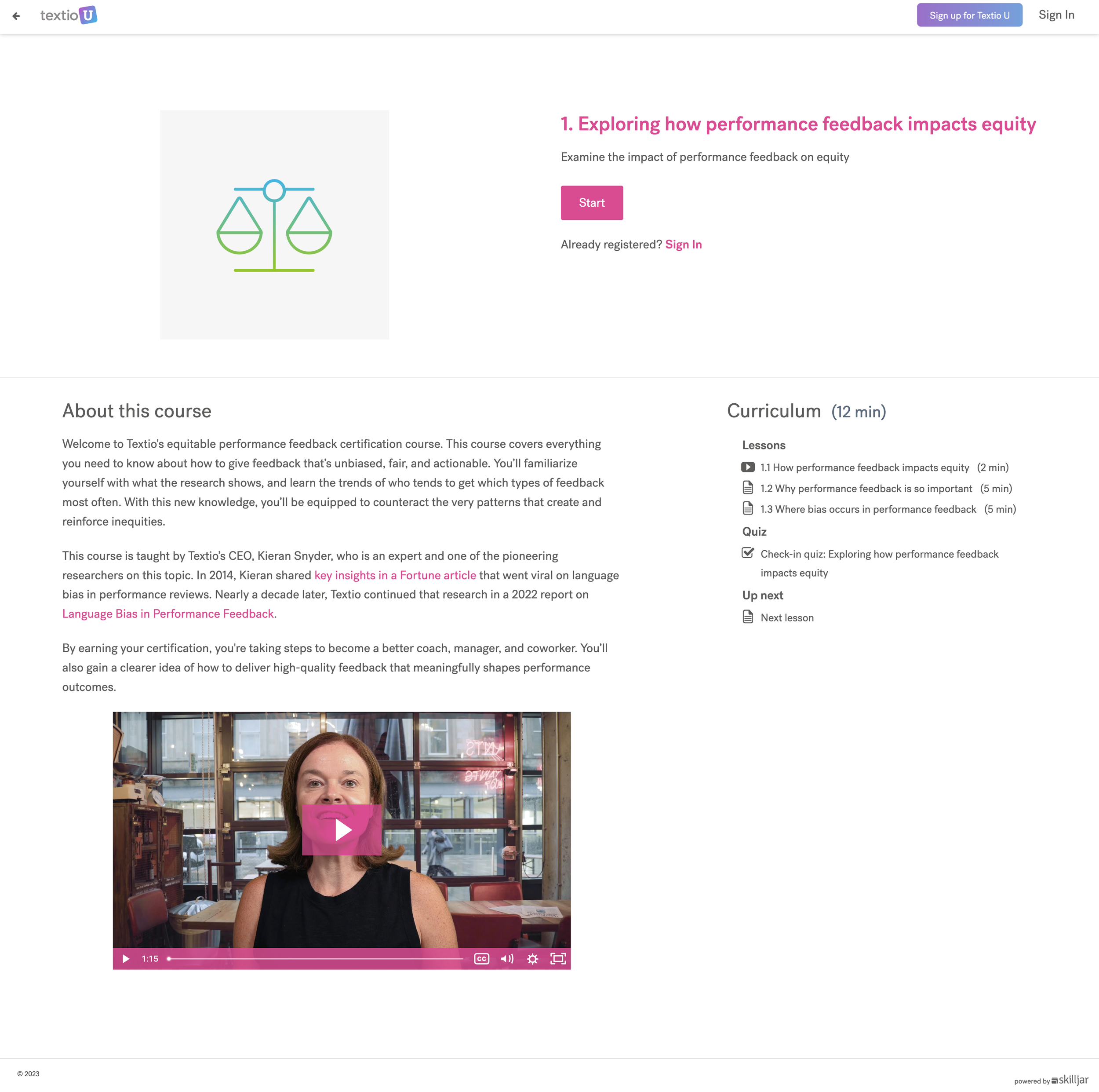Click the back arrow icon

[x=16, y=16]
